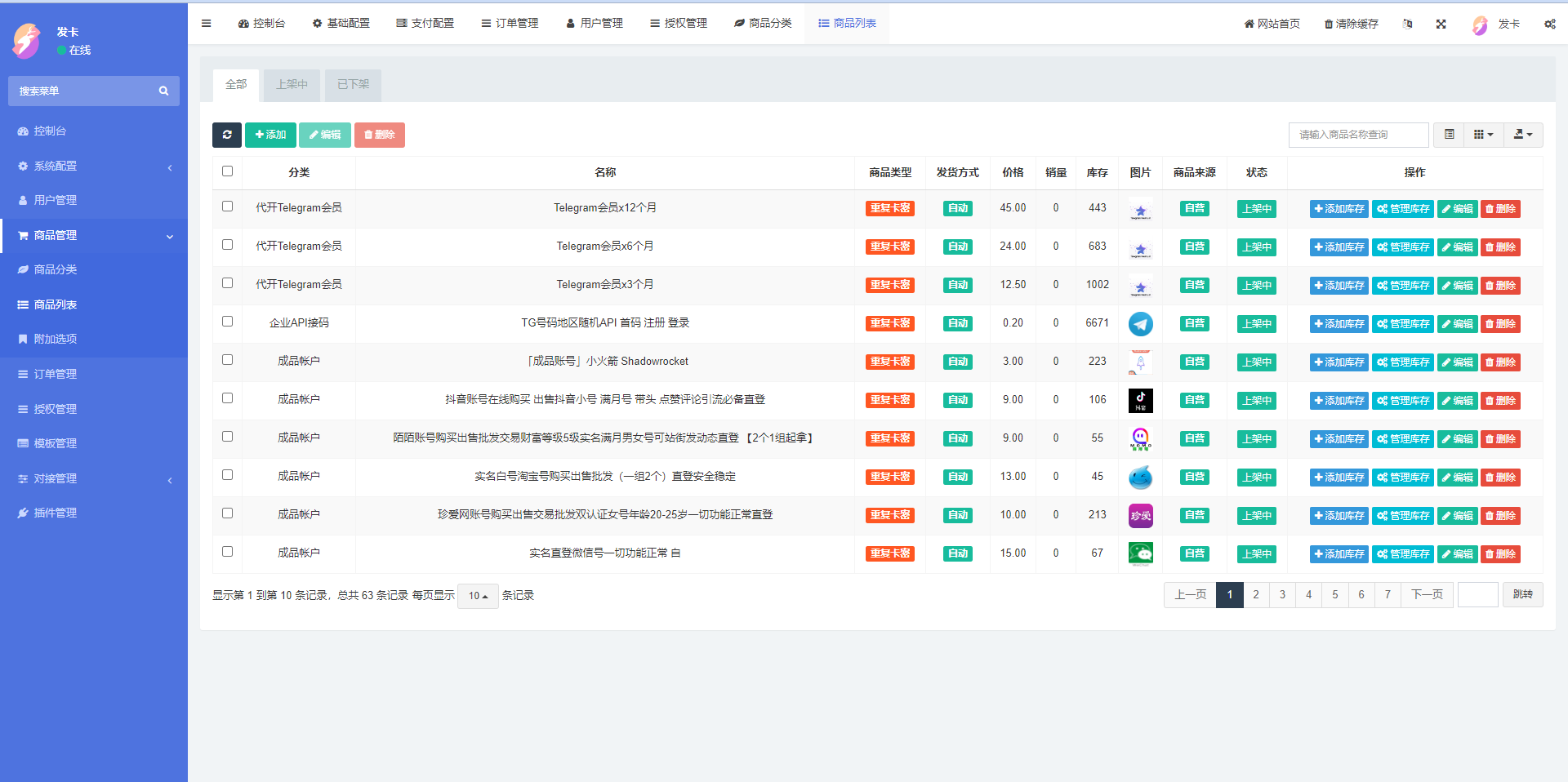1568x782 pixels.
Task: Toggle the card view list icon
Action: 1449,135
